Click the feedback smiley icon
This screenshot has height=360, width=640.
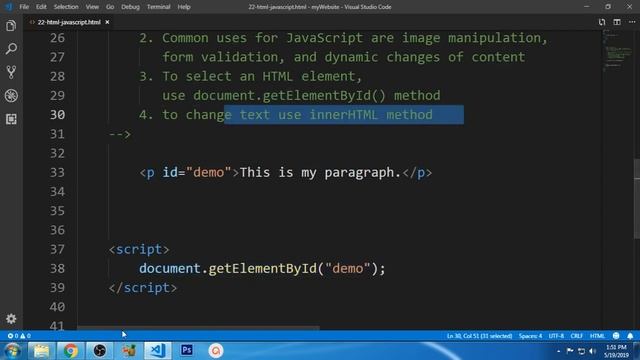(x=616, y=336)
